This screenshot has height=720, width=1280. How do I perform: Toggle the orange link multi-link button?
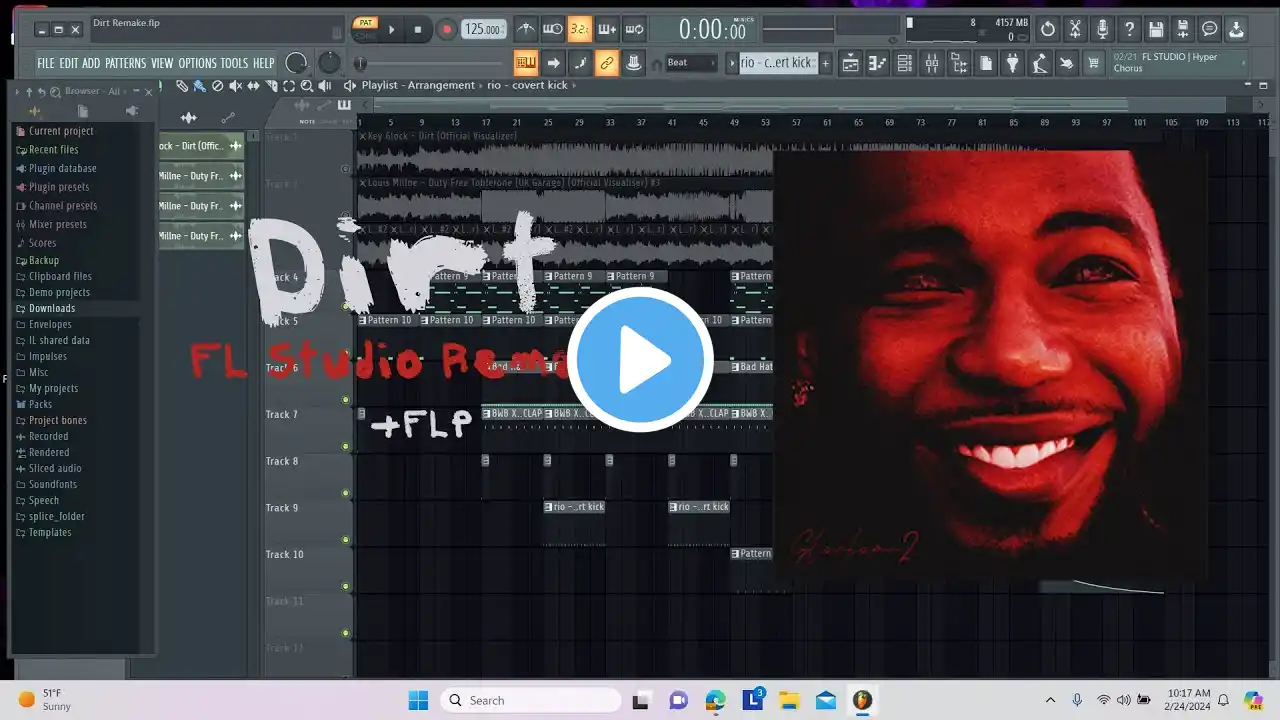click(606, 64)
